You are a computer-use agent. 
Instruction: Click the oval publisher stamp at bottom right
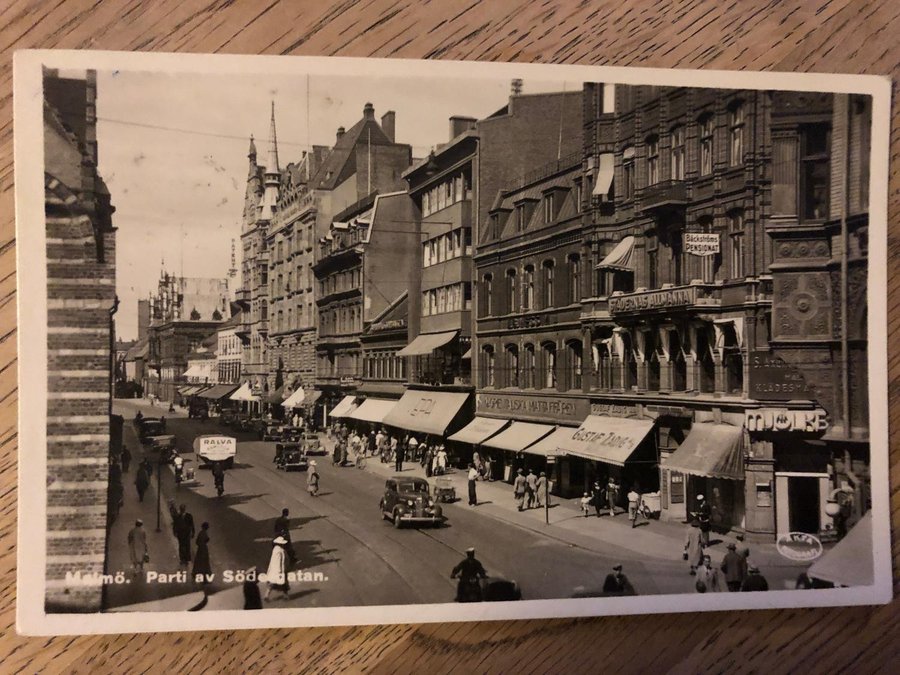coord(798,546)
